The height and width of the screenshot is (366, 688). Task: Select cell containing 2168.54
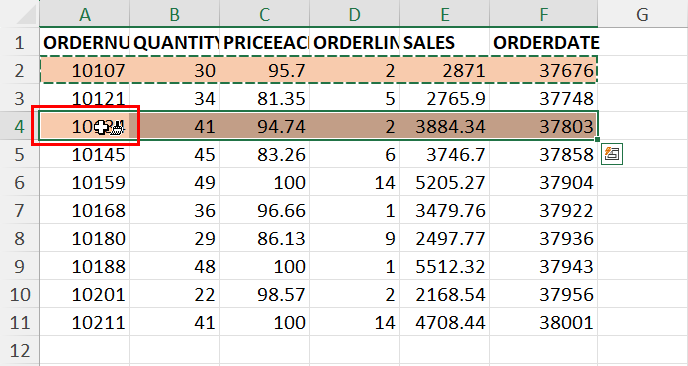coord(444,295)
